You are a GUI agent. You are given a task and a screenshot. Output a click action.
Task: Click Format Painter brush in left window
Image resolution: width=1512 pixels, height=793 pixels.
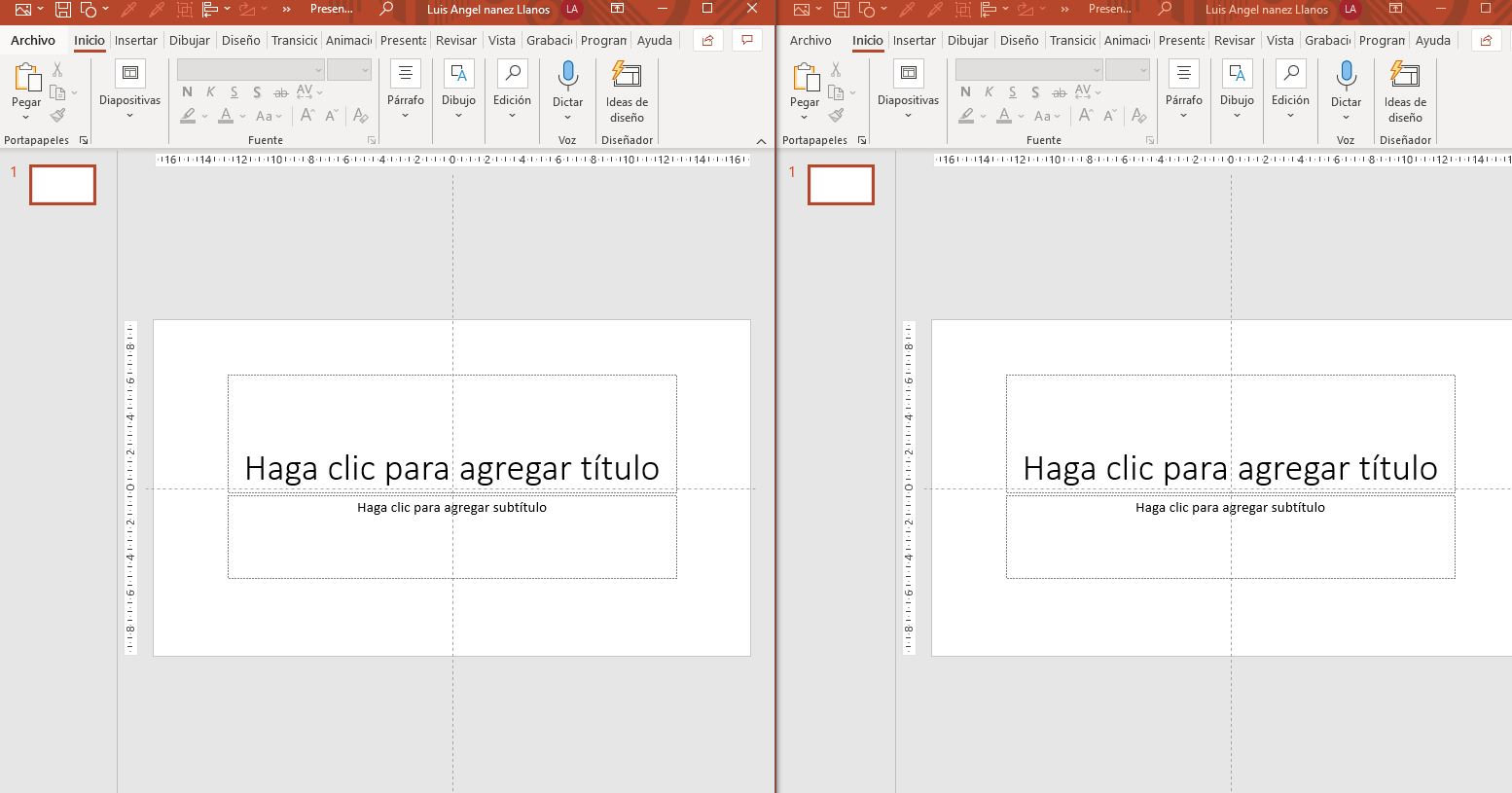[x=58, y=115]
